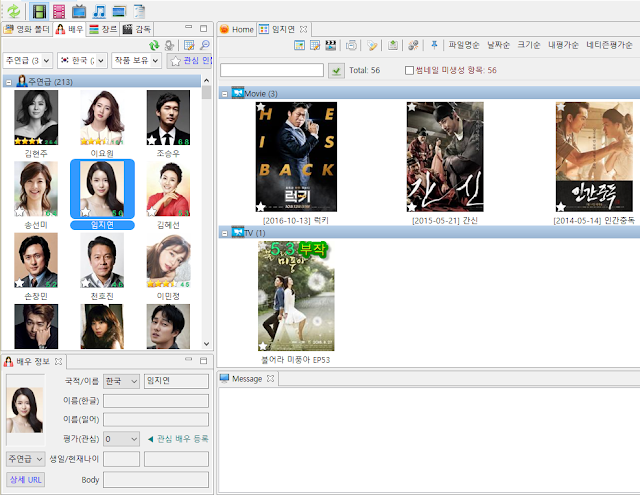Click the grayed actor portrait icon in actor toolbar
Image resolution: width=640 pixels, height=495 pixels.
tap(169, 45)
